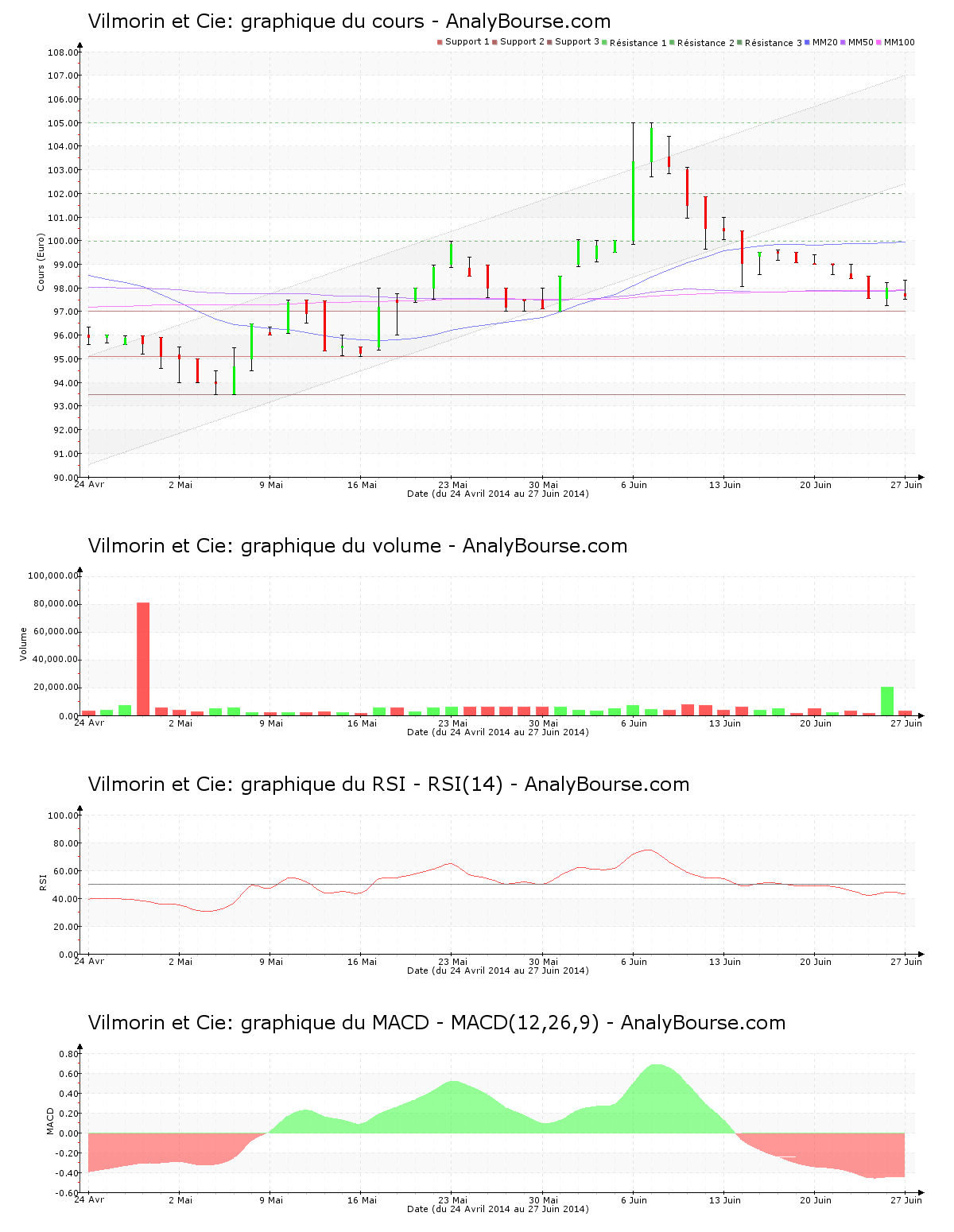The image size is (954, 1232).
Task: Select the Résistance 3 legend label
Action: coord(774,43)
